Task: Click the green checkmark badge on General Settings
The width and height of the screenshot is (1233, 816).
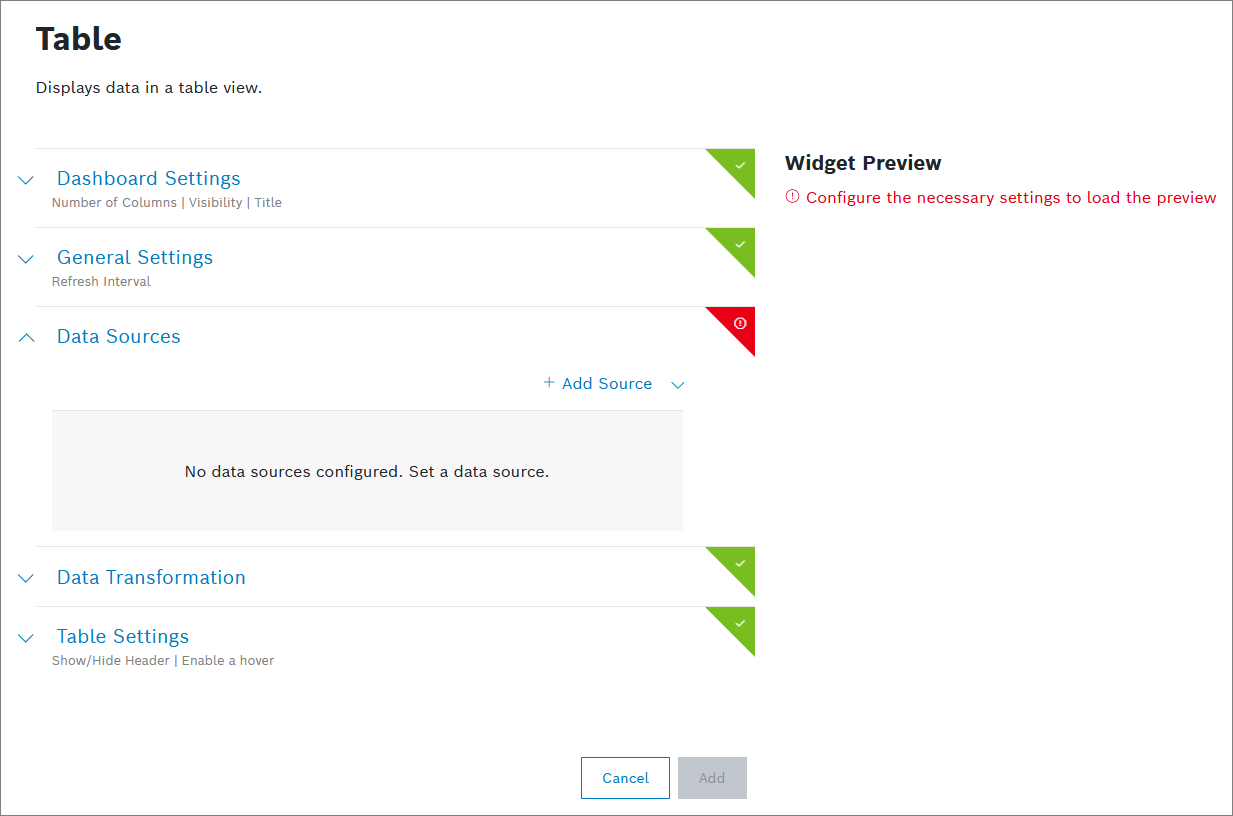Action: point(740,243)
